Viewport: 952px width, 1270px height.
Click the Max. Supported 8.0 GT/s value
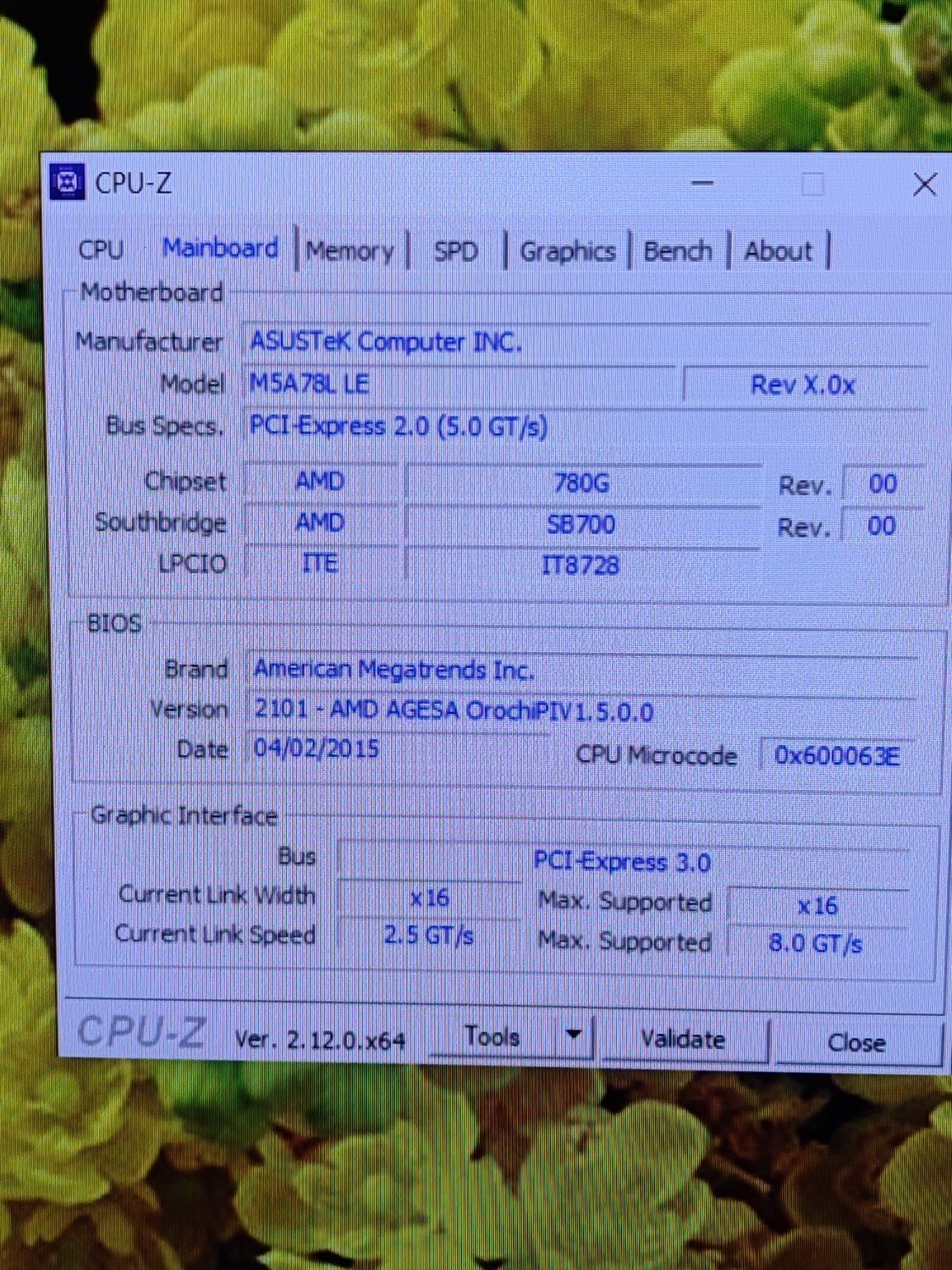(x=817, y=943)
